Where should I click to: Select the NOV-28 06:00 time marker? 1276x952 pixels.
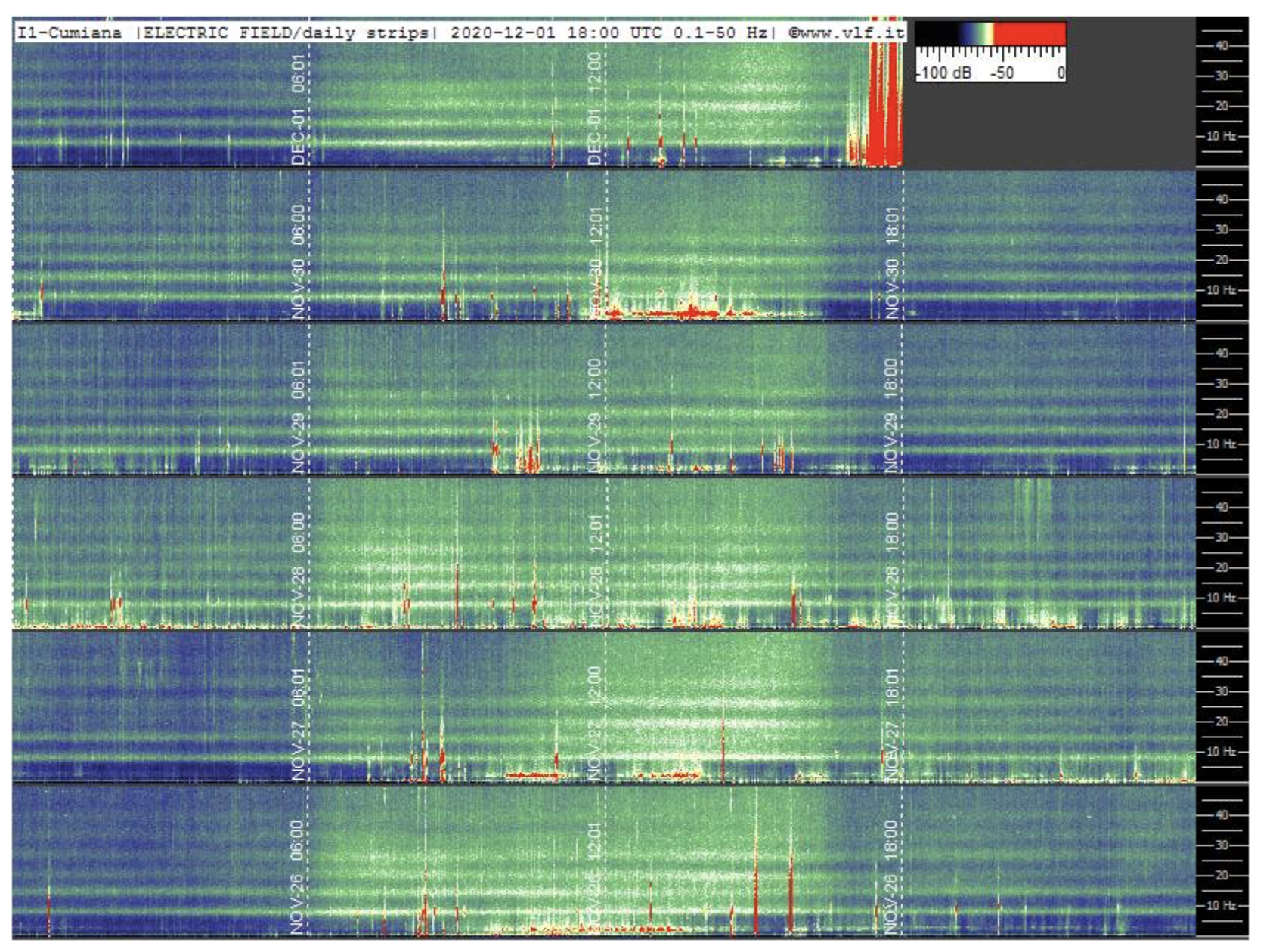click(299, 570)
